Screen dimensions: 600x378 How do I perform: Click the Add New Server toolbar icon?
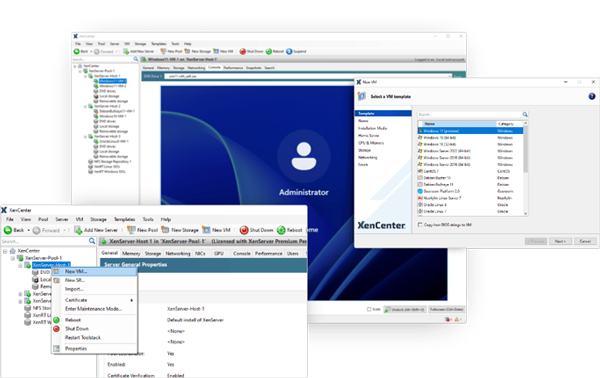coord(78,230)
